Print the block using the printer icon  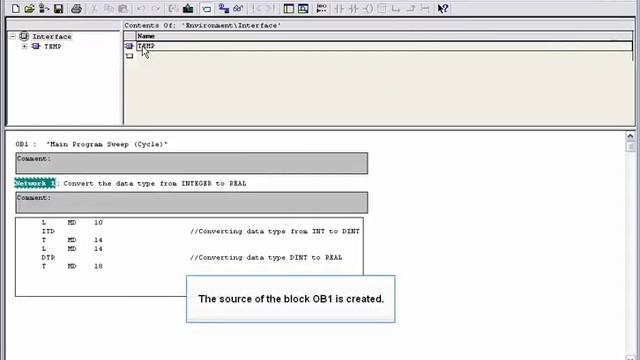point(76,9)
